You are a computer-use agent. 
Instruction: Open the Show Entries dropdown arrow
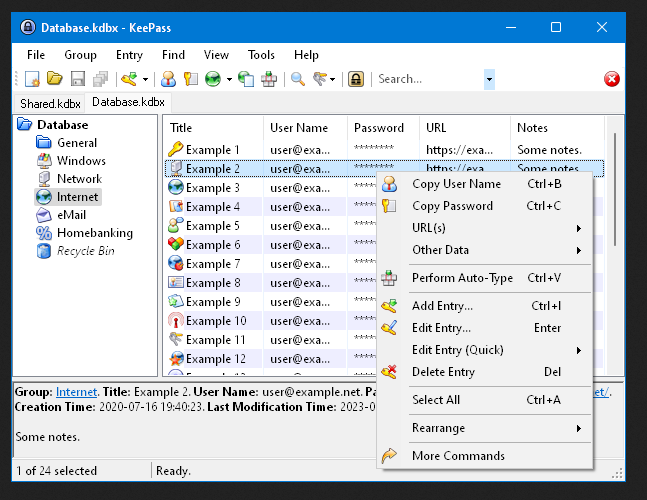tap(333, 79)
